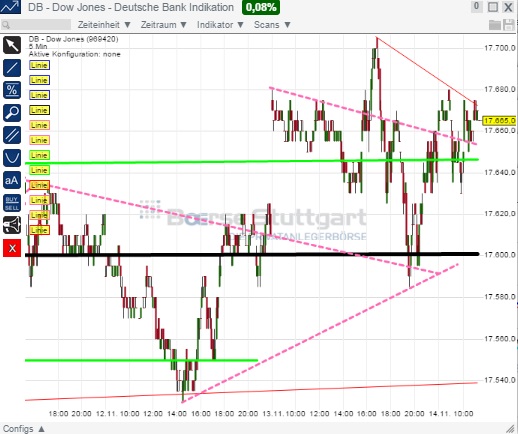Close the chart window
The height and width of the screenshot is (434, 518).
[x=508, y=7]
